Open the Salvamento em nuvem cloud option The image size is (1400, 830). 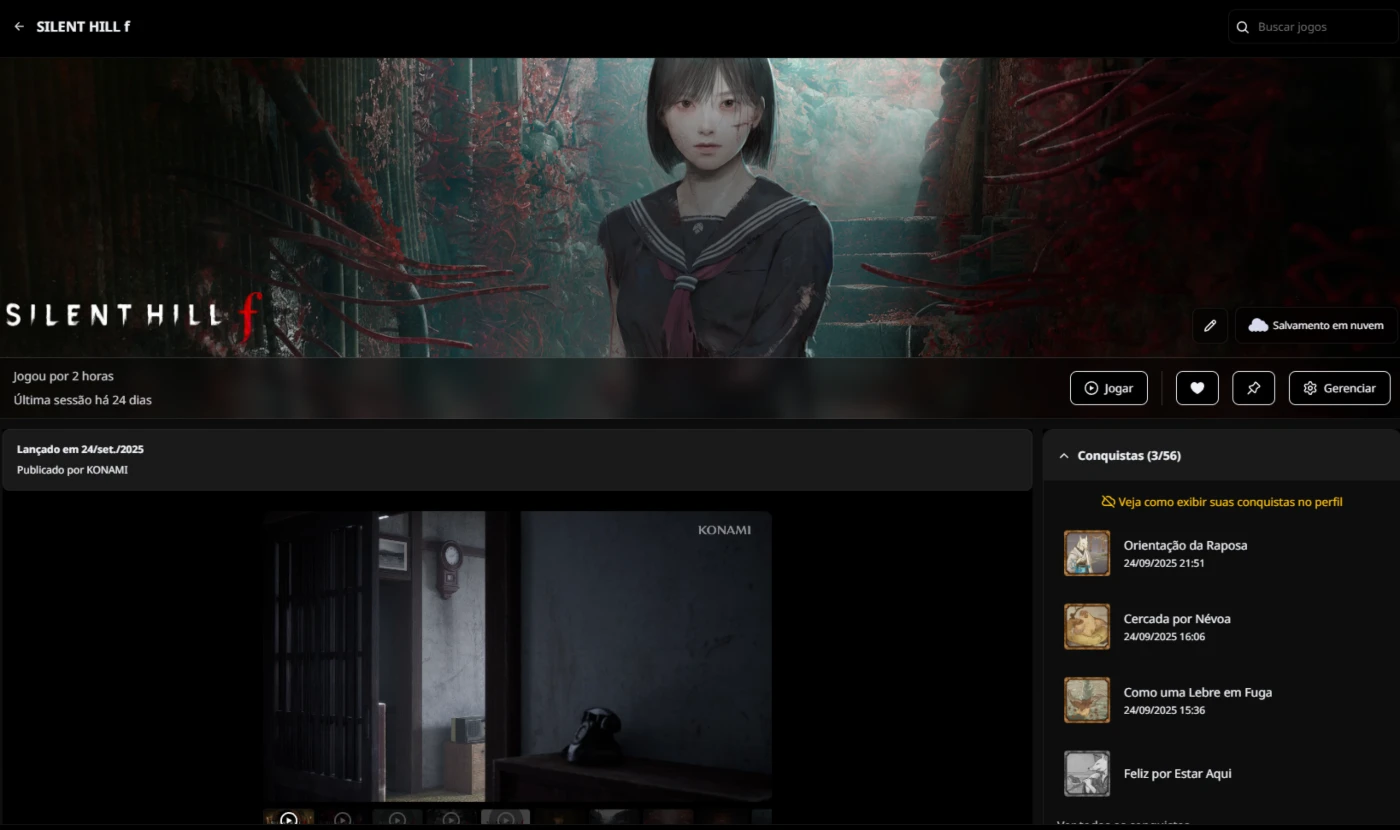click(x=1316, y=326)
